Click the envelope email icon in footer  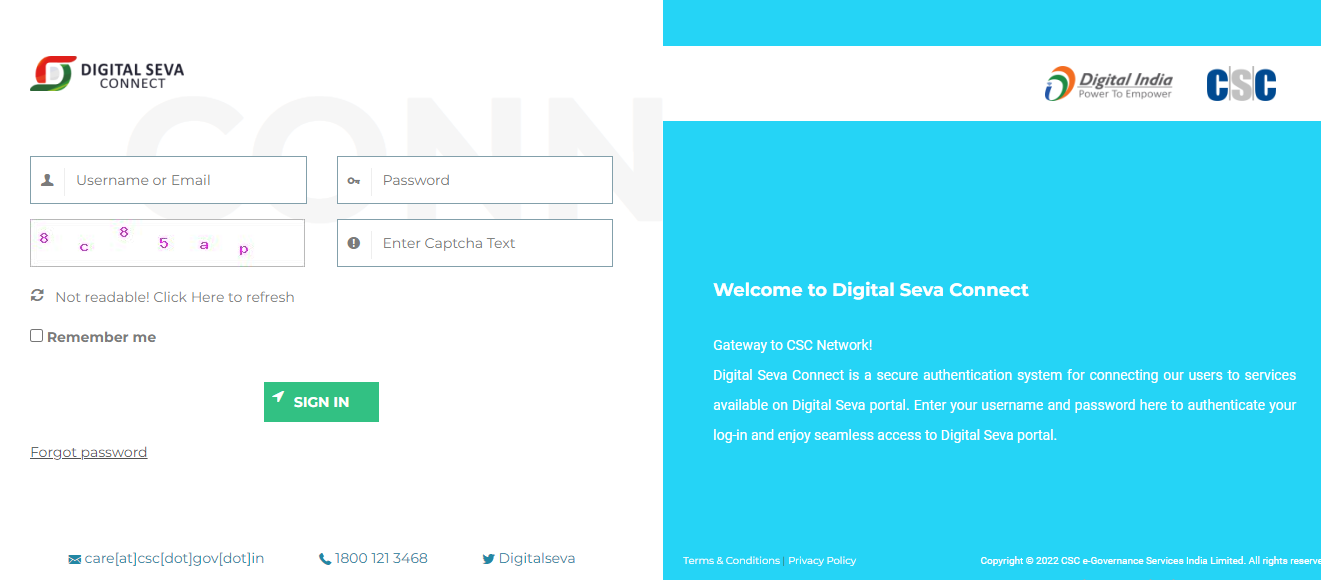[x=74, y=560]
